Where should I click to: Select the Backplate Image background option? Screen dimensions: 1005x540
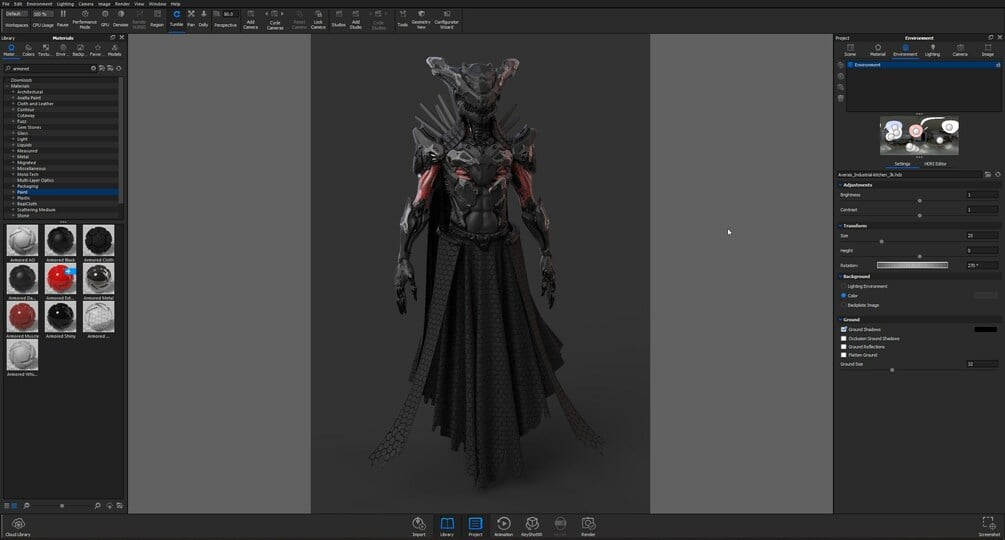pos(843,305)
